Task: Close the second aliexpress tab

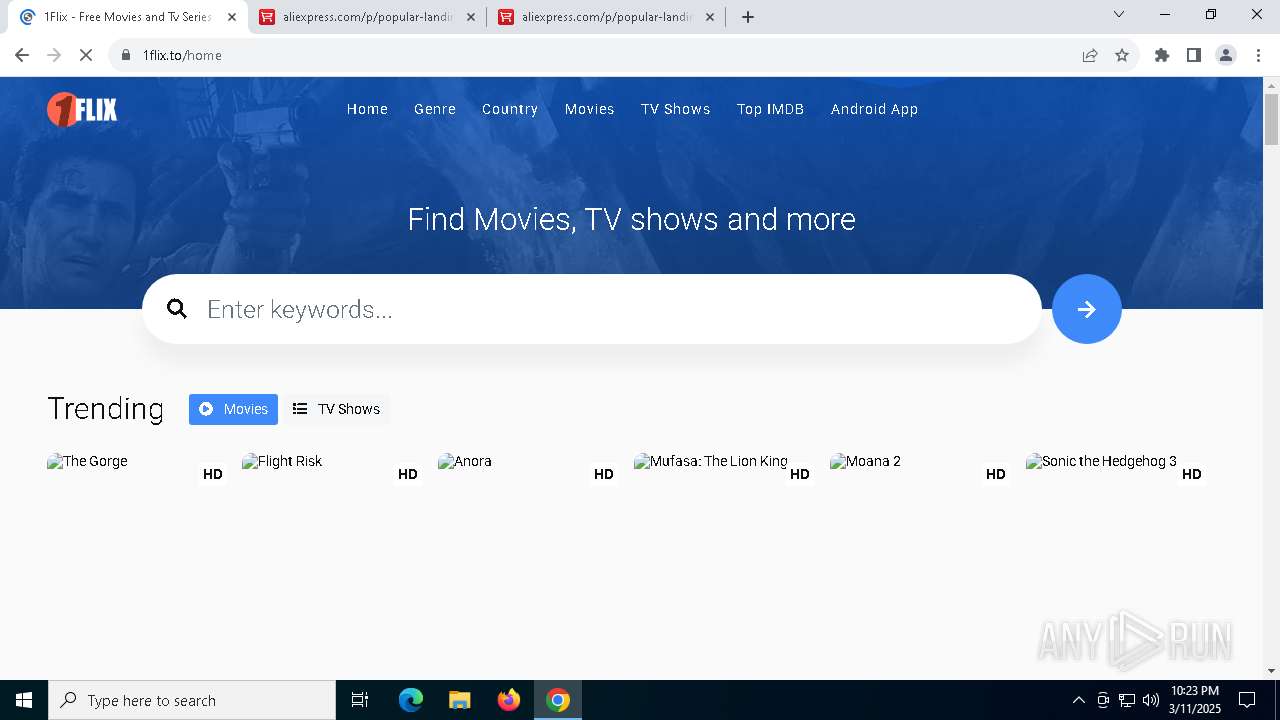Action: tap(710, 17)
